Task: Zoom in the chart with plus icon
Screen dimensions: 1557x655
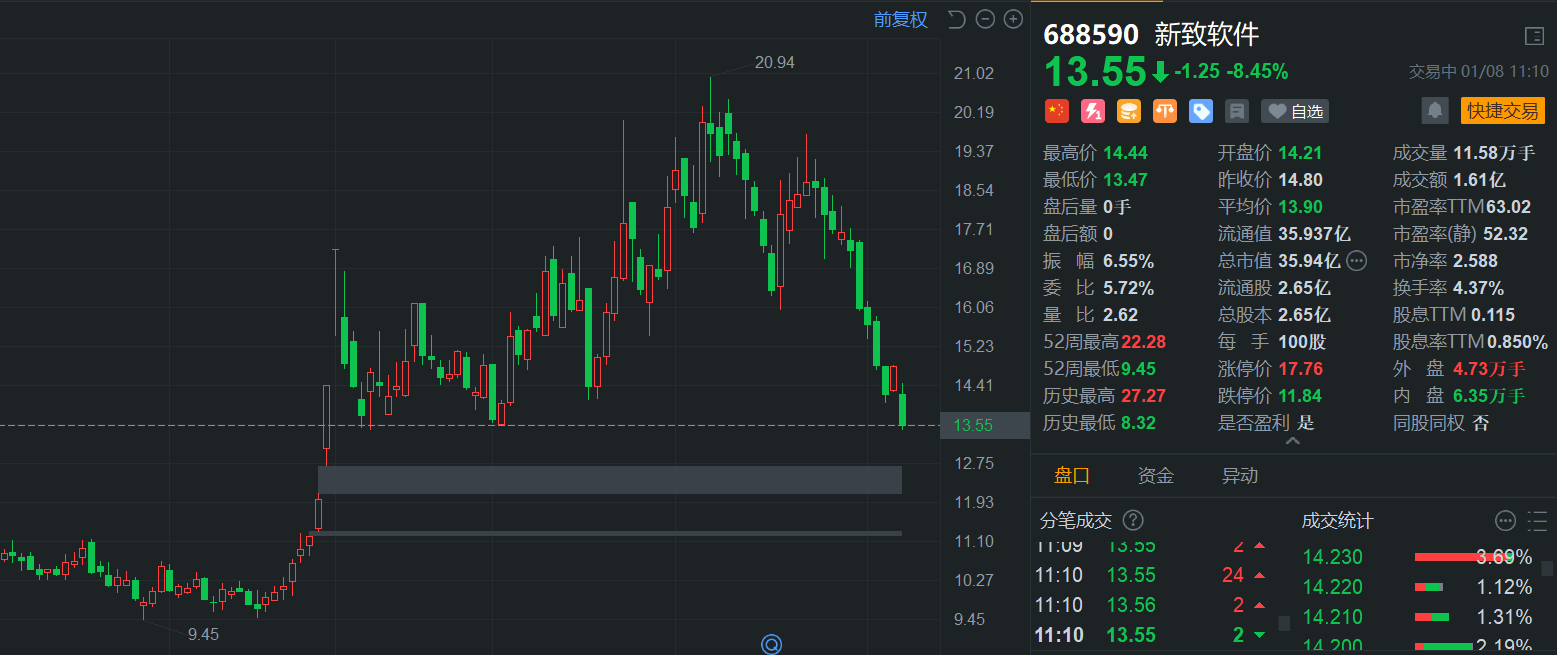Action: click(1013, 19)
